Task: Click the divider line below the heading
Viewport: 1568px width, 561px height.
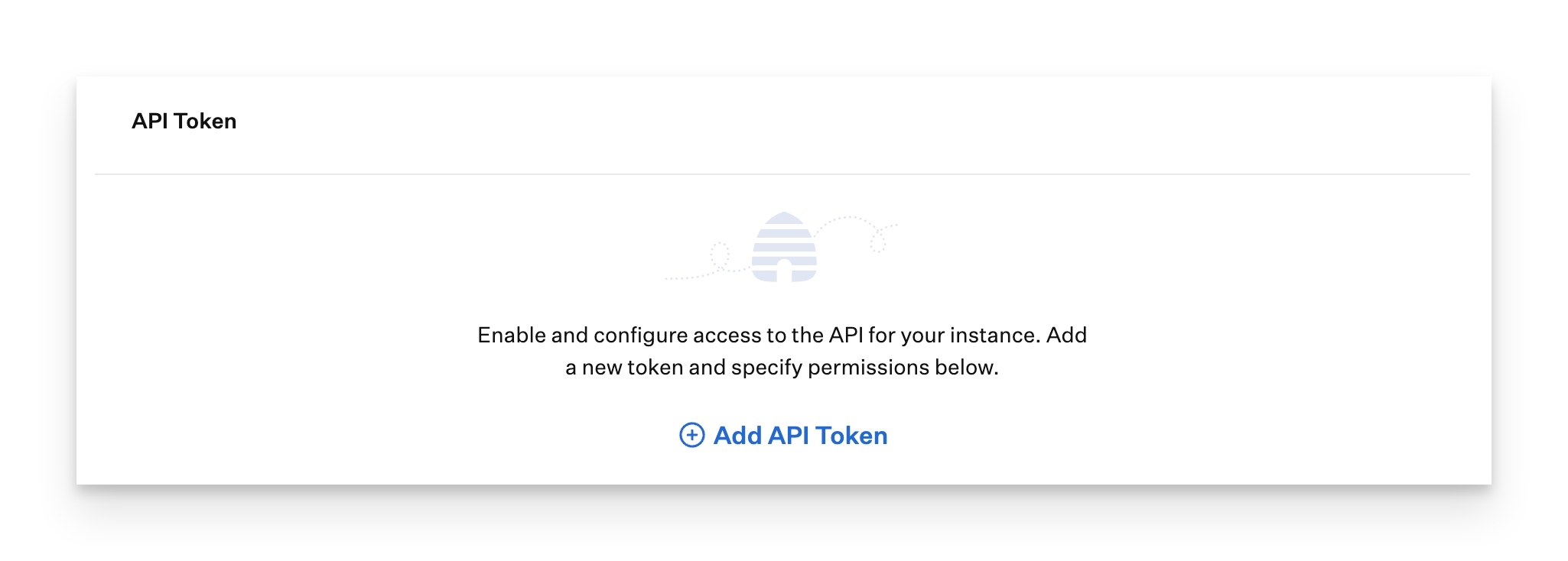Action: coord(782,174)
